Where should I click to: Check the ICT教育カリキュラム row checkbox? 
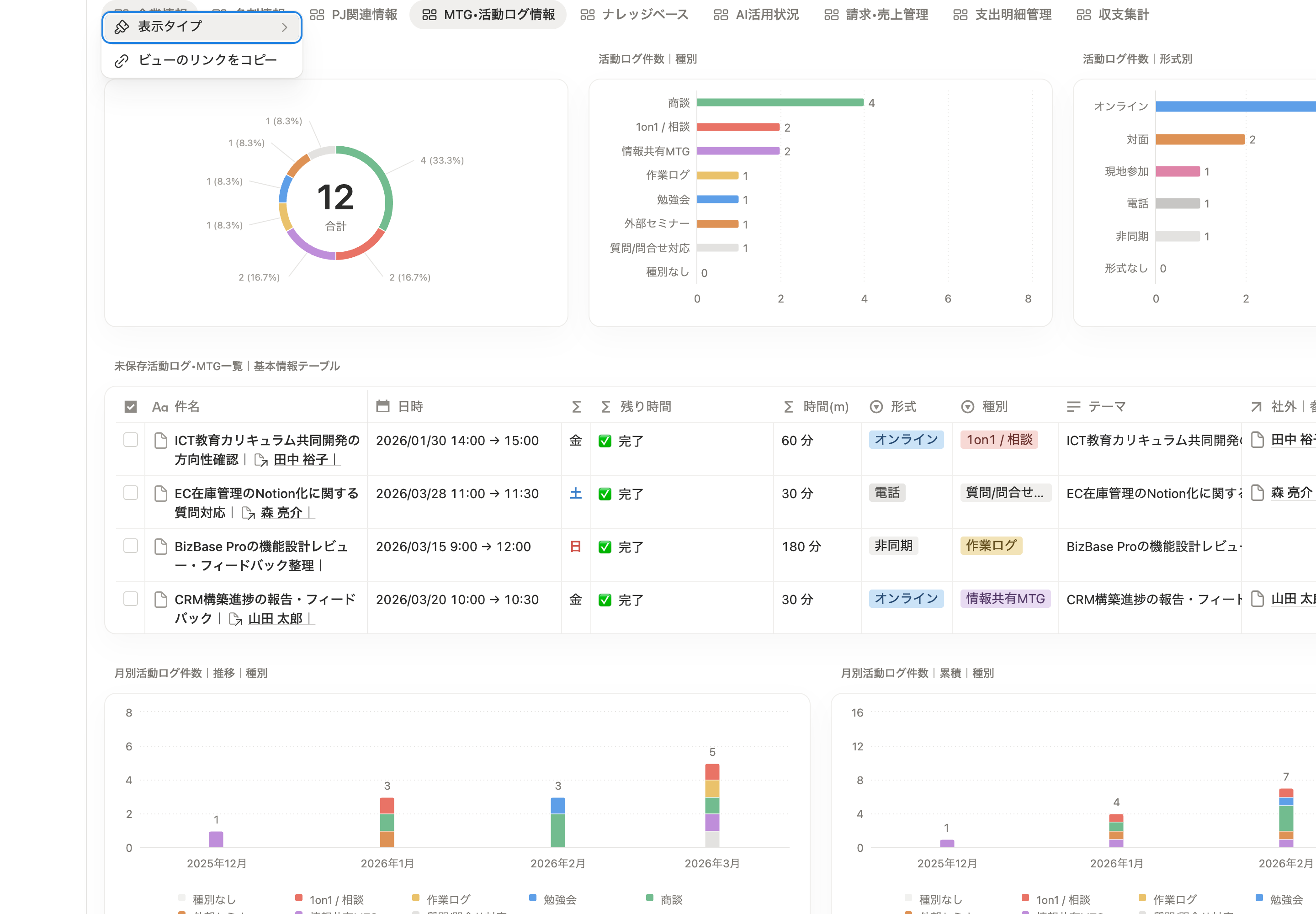click(131, 440)
